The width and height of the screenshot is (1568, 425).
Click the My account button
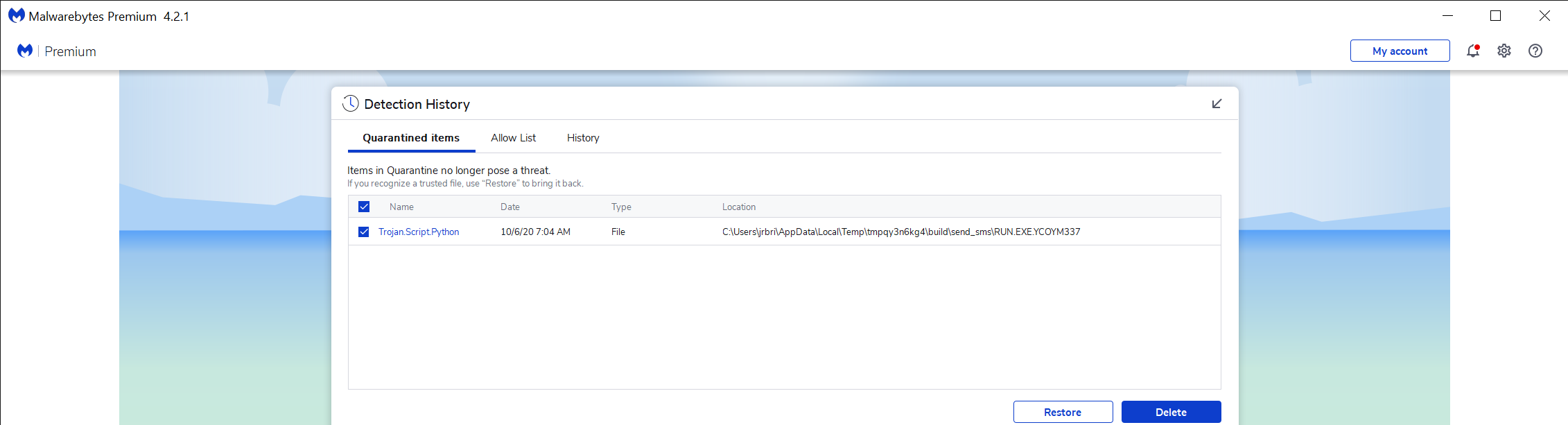1400,51
